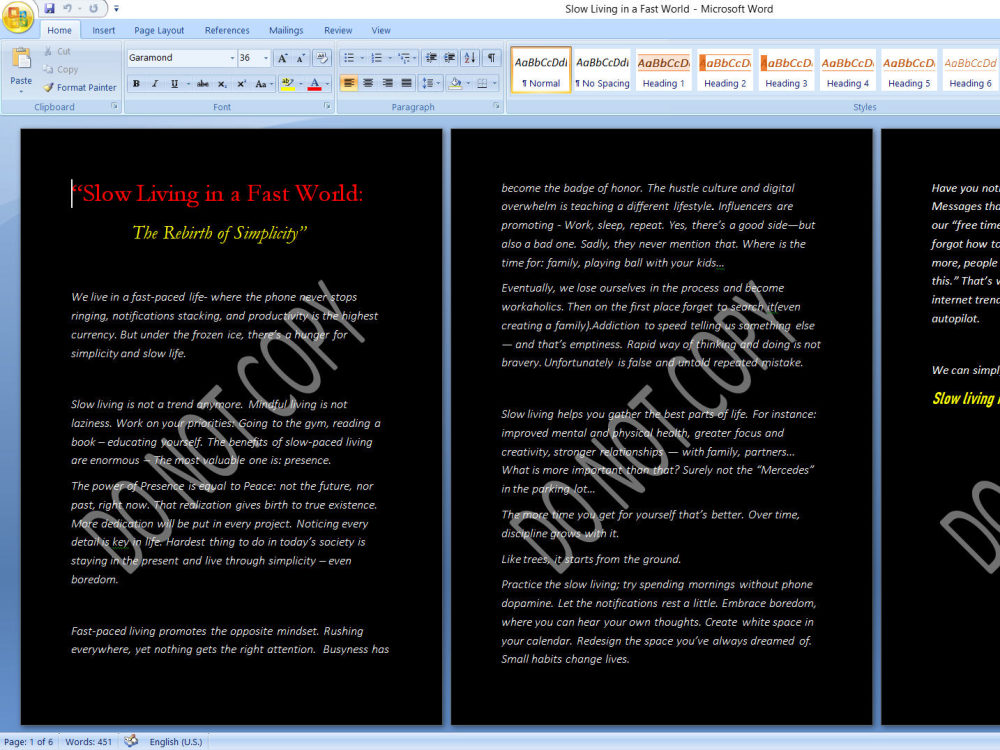Apply the Heading 1 style
This screenshot has width=1000, height=750.
coord(663,70)
